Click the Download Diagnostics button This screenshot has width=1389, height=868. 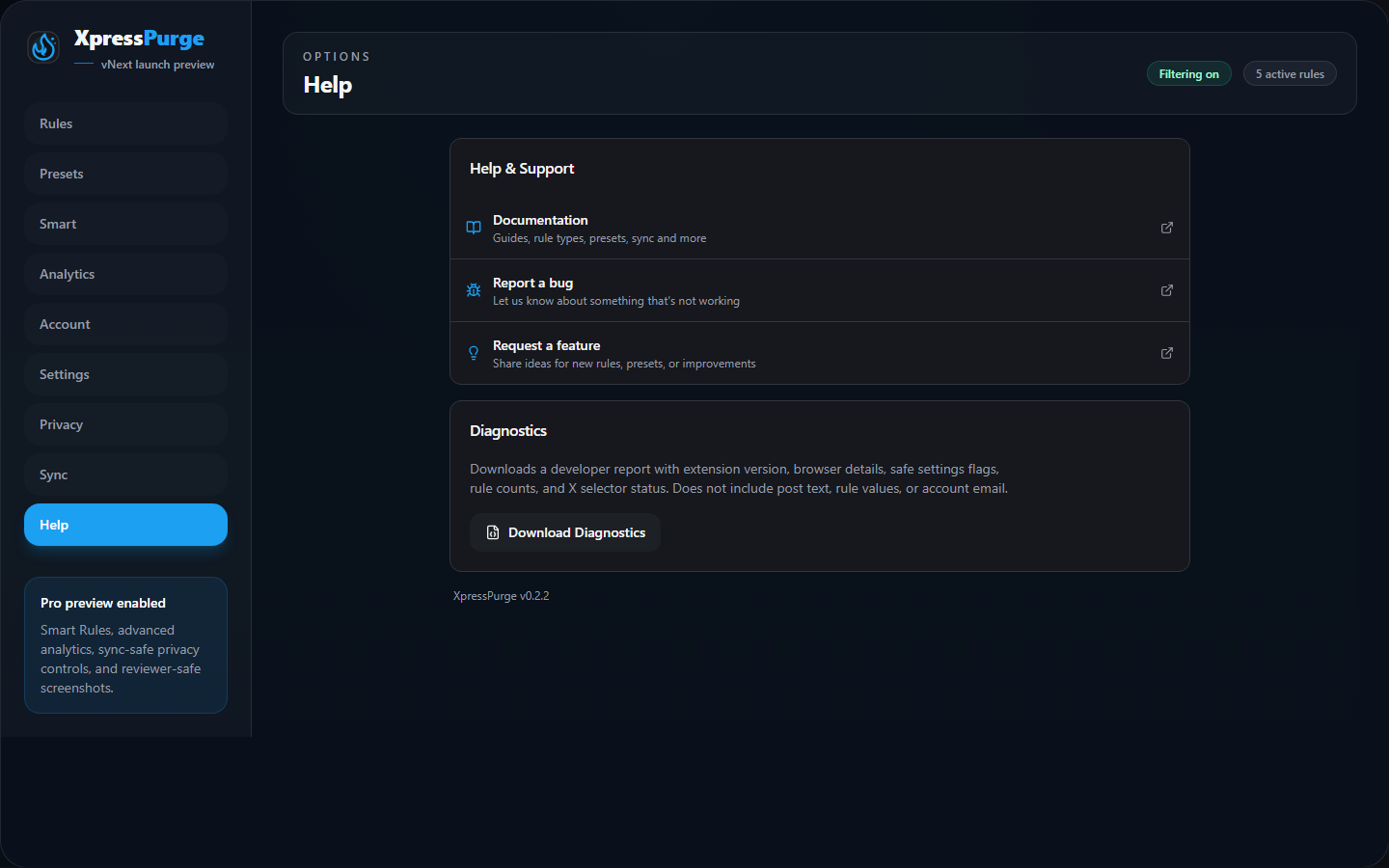[565, 532]
